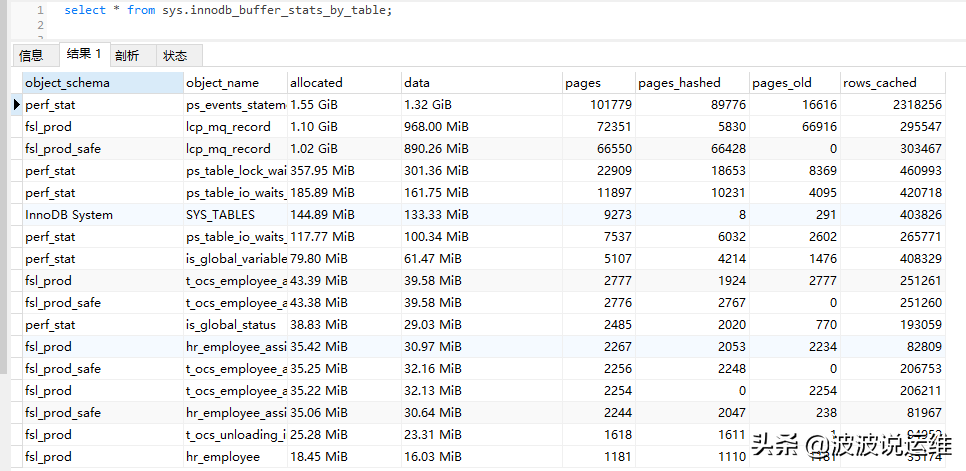Image resolution: width=966 pixels, height=471 pixels.
Task: Select the 'lcp_mq_record' cell in fsl_prod row
Action: pyautogui.click(x=235, y=127)
